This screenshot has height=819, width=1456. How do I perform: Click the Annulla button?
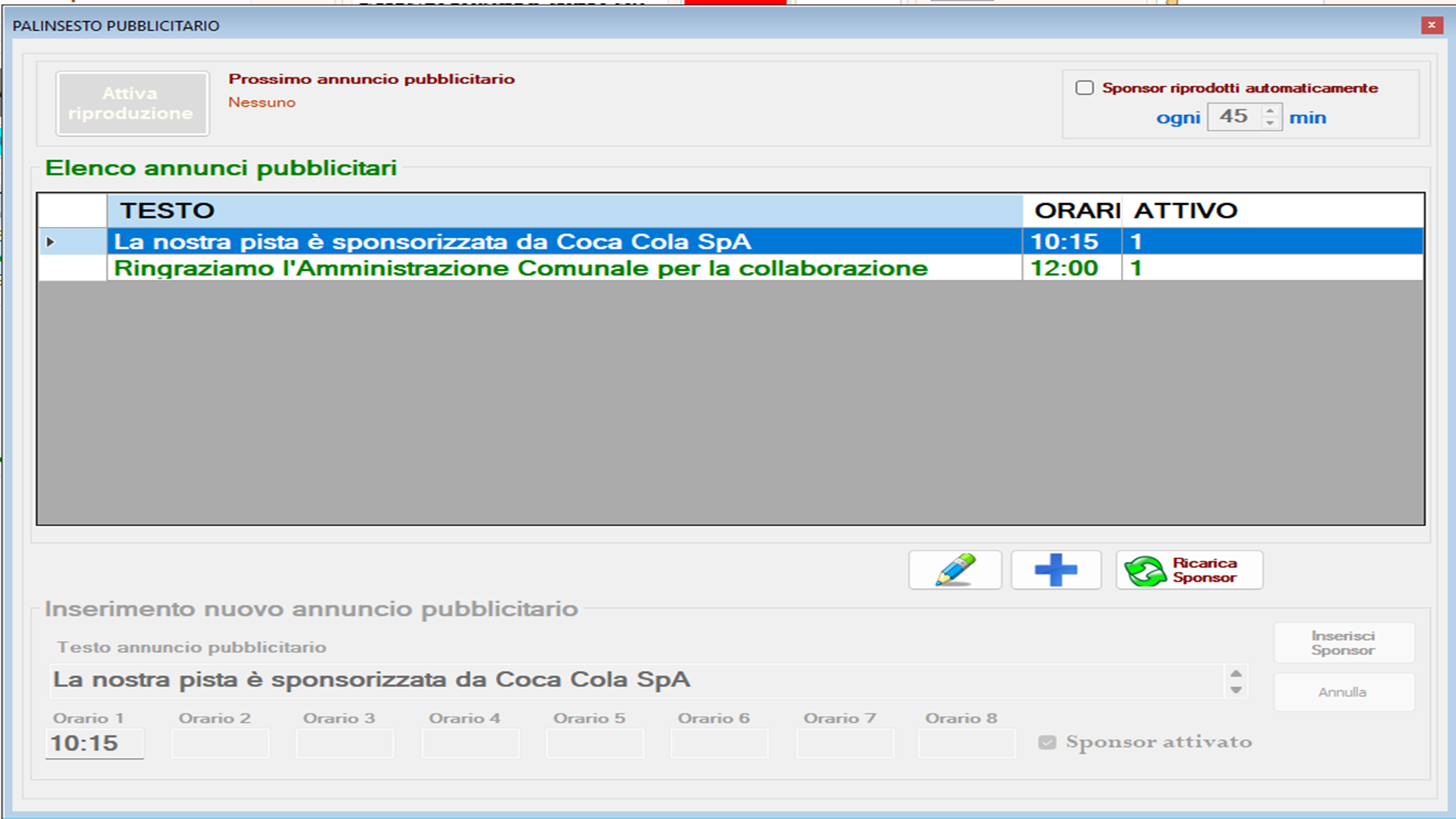(1343, 692)
